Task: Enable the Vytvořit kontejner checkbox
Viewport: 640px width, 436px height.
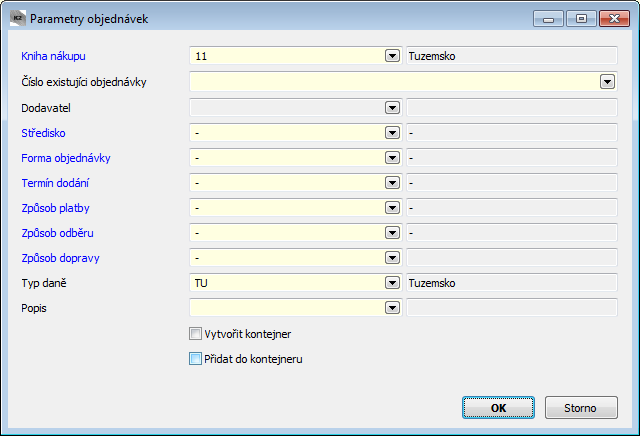Action: [195, 334]
